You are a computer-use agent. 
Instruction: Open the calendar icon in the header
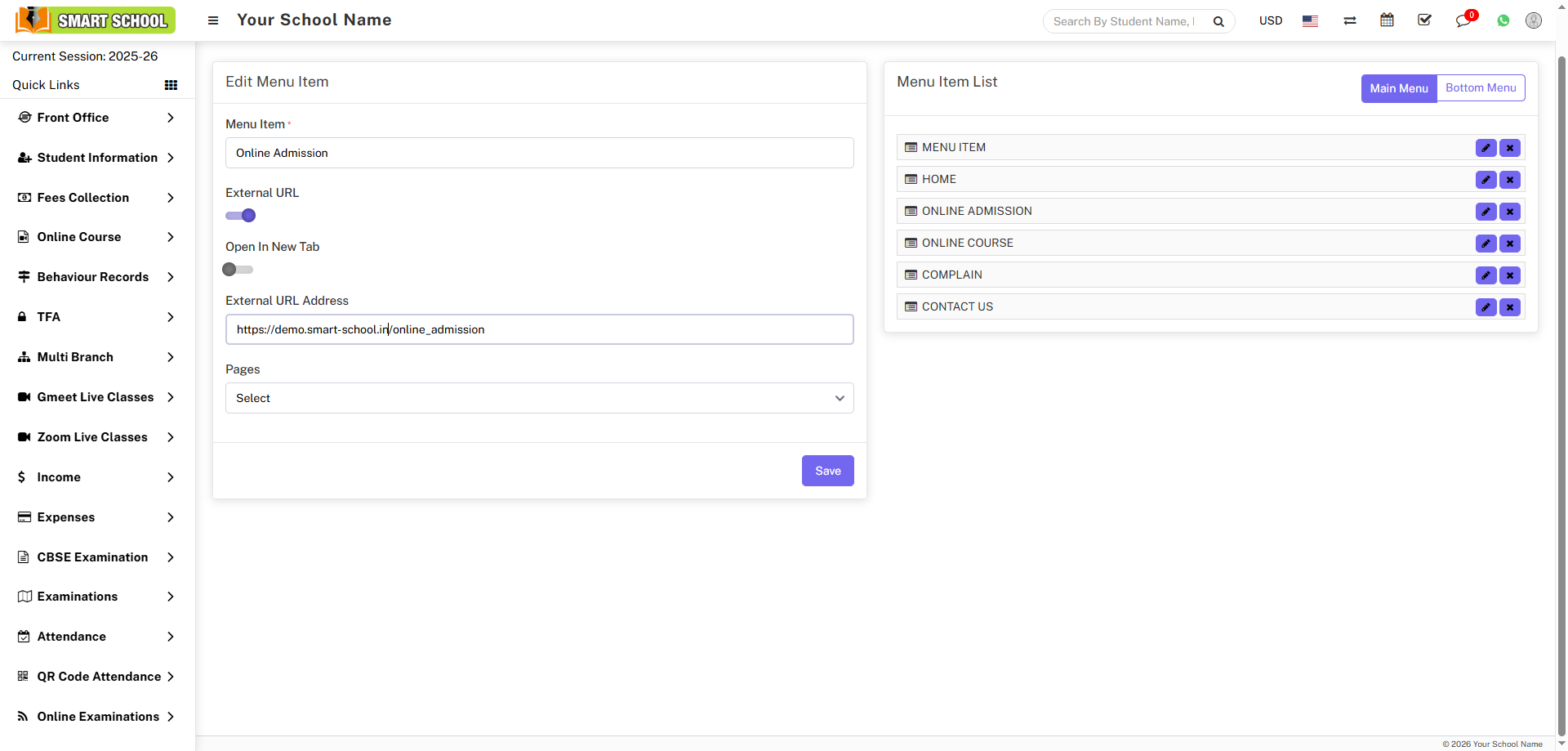1387,20
